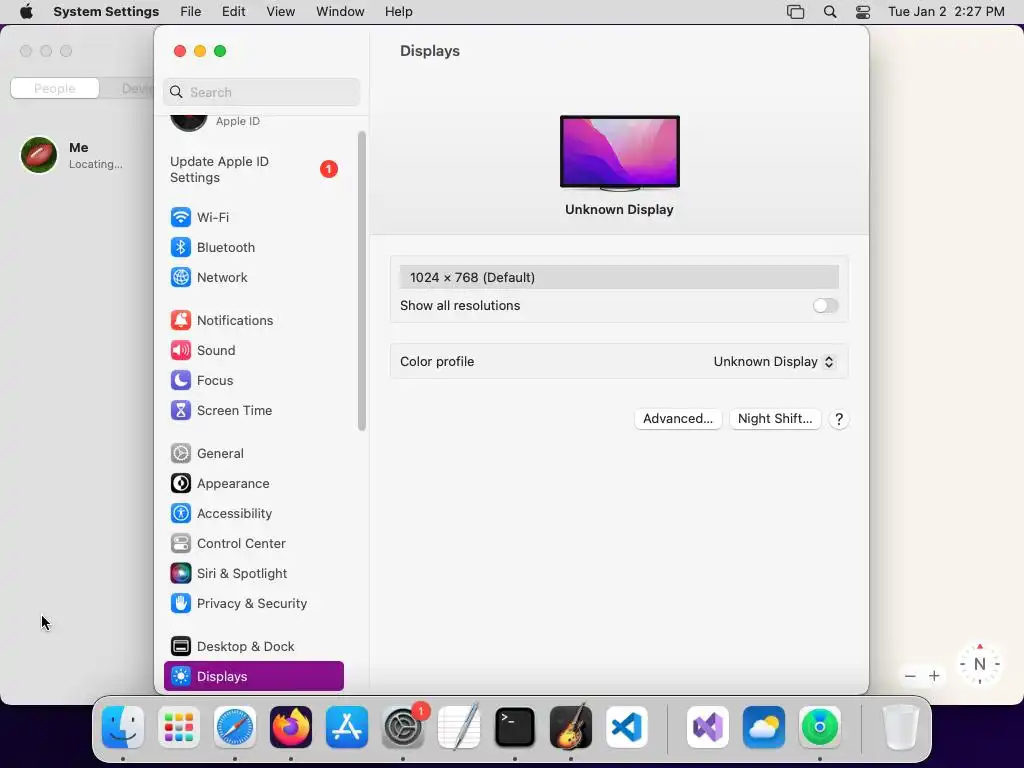Screen dimensions: 1024x768
Task: Launch Finder from the Dock
Action: point(123,727)
